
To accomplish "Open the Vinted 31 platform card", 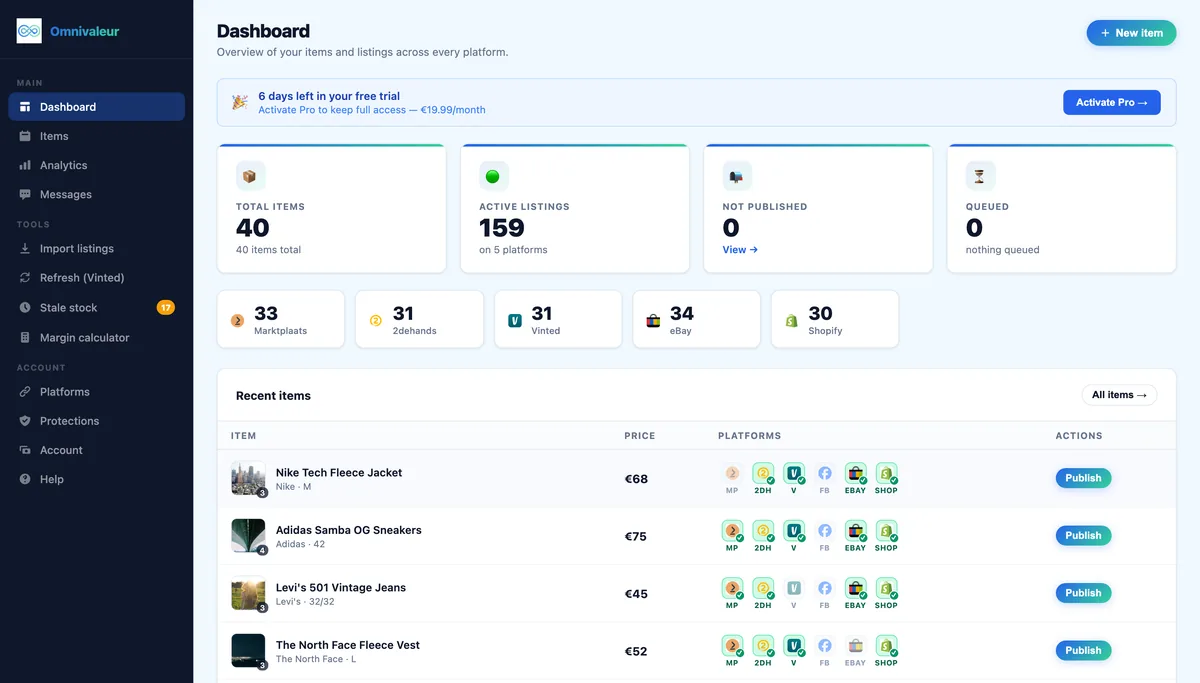I will [x=558, y=320].
